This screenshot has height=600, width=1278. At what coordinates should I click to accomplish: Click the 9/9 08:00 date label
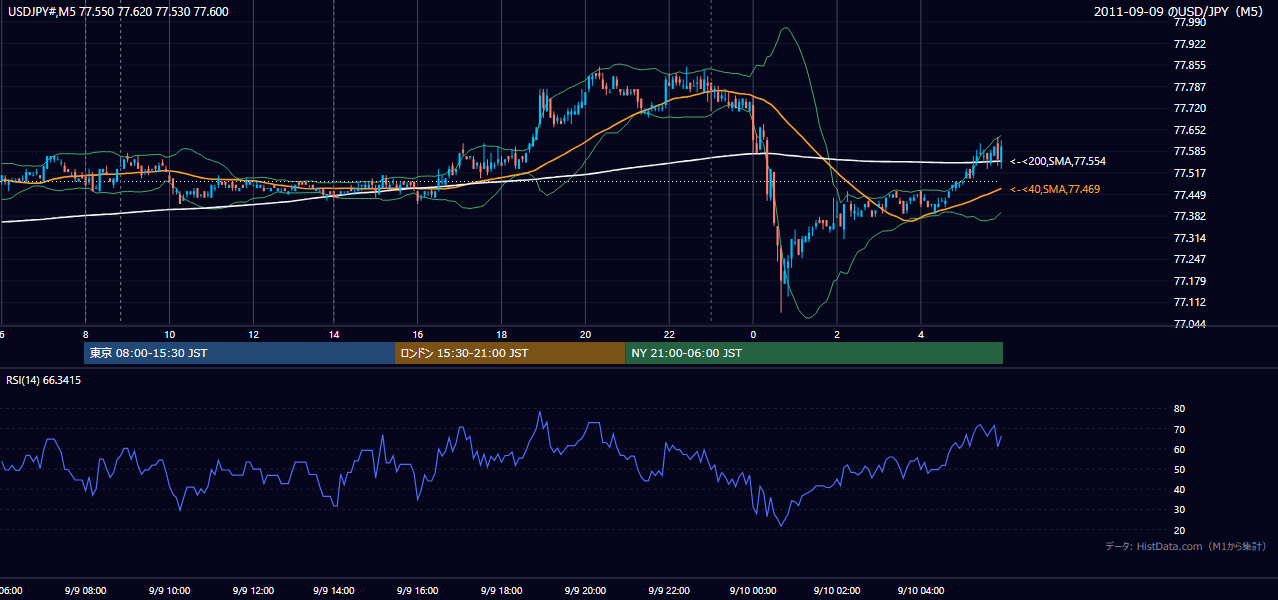[86, 591]
